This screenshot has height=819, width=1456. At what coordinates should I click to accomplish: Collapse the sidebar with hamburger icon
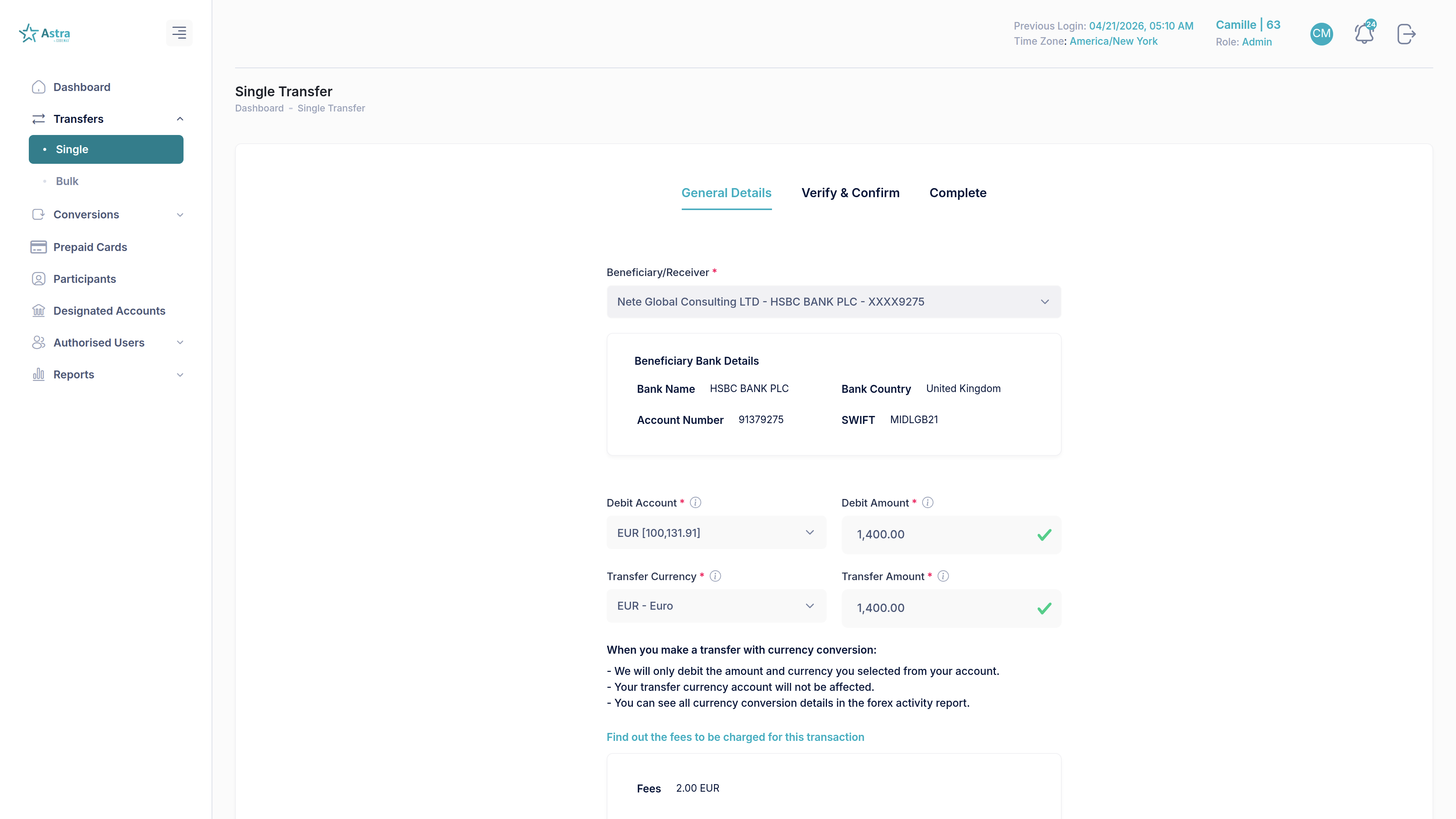[179, 33]
